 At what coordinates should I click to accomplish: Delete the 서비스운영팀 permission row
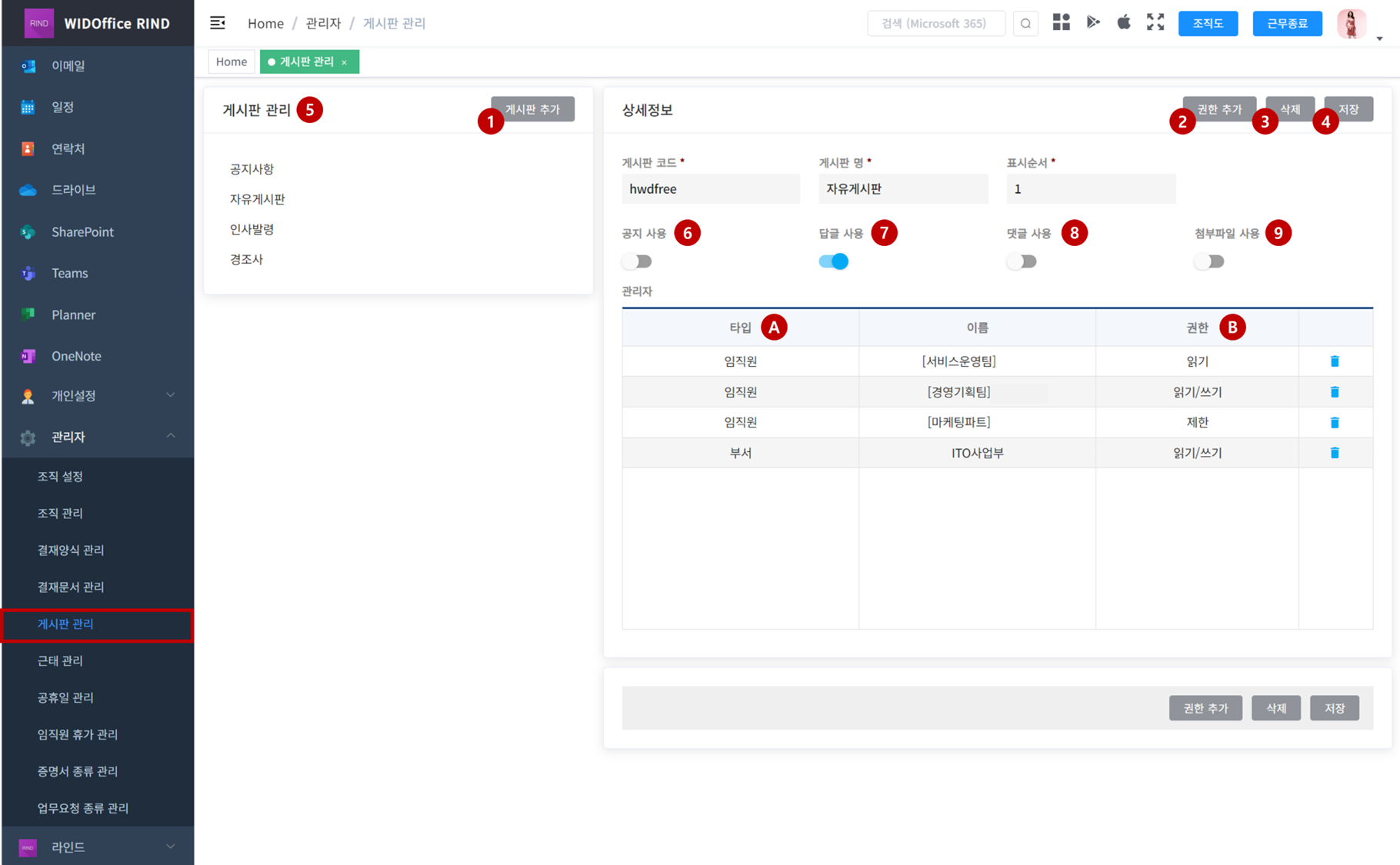click(x=1335, y=361)
